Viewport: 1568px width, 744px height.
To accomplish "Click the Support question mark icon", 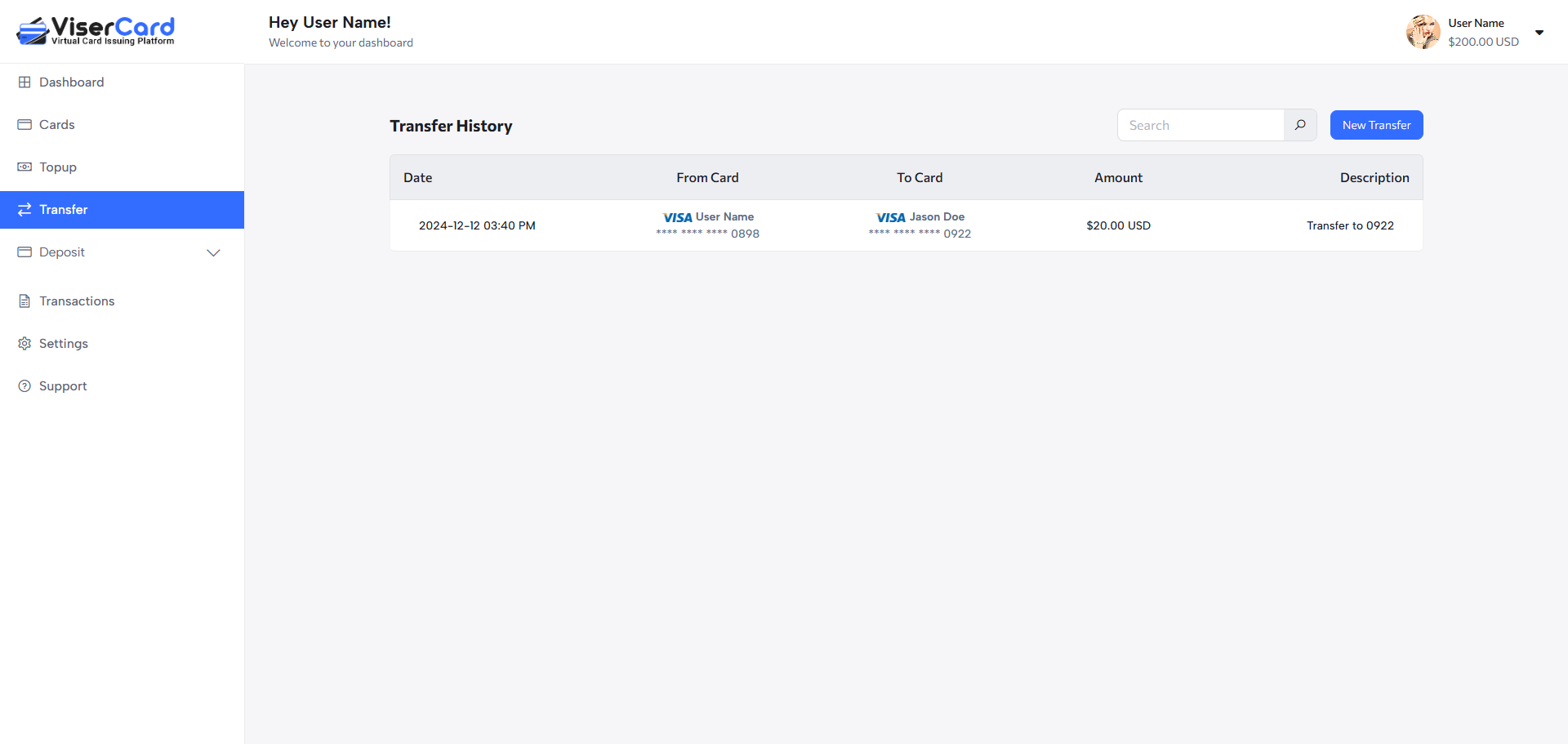I will [24, 386].
